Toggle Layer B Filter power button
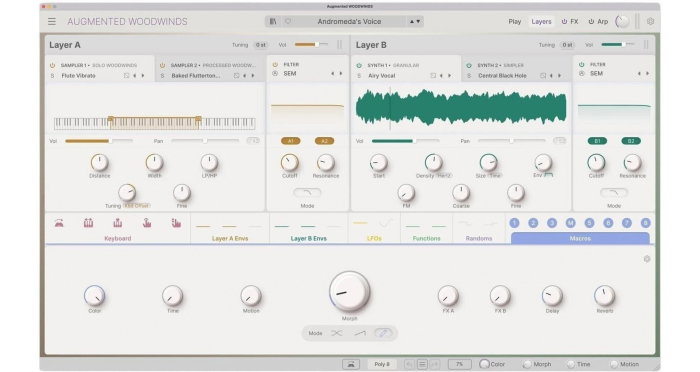 582,65
